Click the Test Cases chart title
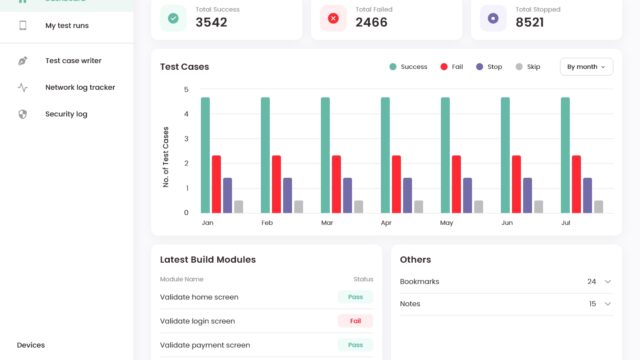The height and width of the screenshot is (360, 640). click(184, 67)
